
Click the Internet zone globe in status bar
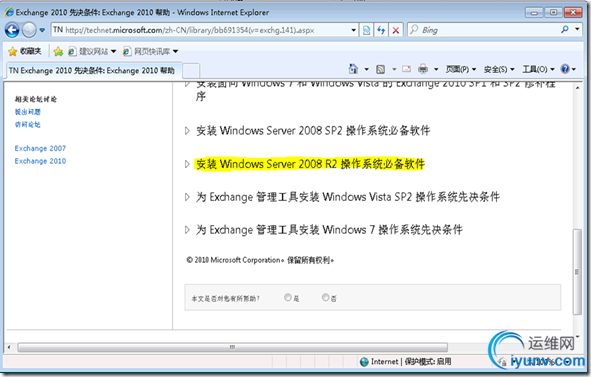click(364, 362)
